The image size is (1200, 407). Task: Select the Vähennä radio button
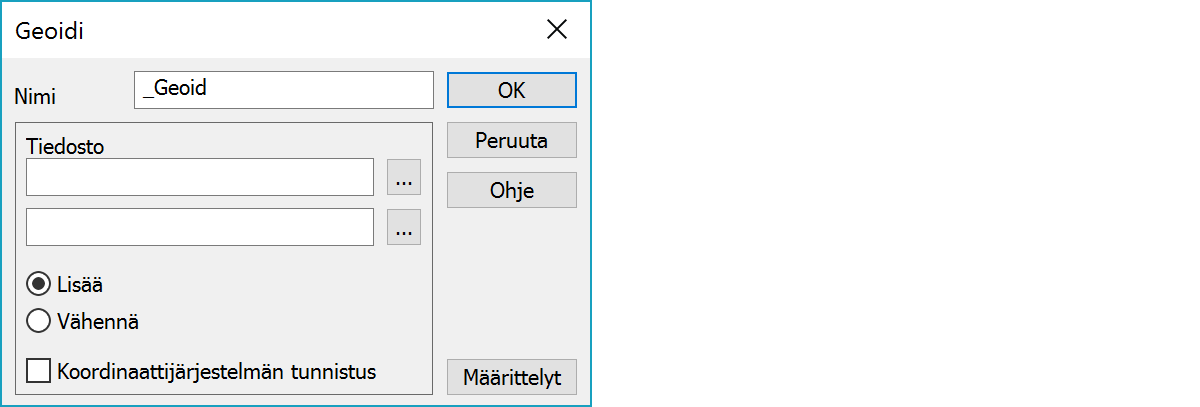pyautogui.click(x=39, y=321)
